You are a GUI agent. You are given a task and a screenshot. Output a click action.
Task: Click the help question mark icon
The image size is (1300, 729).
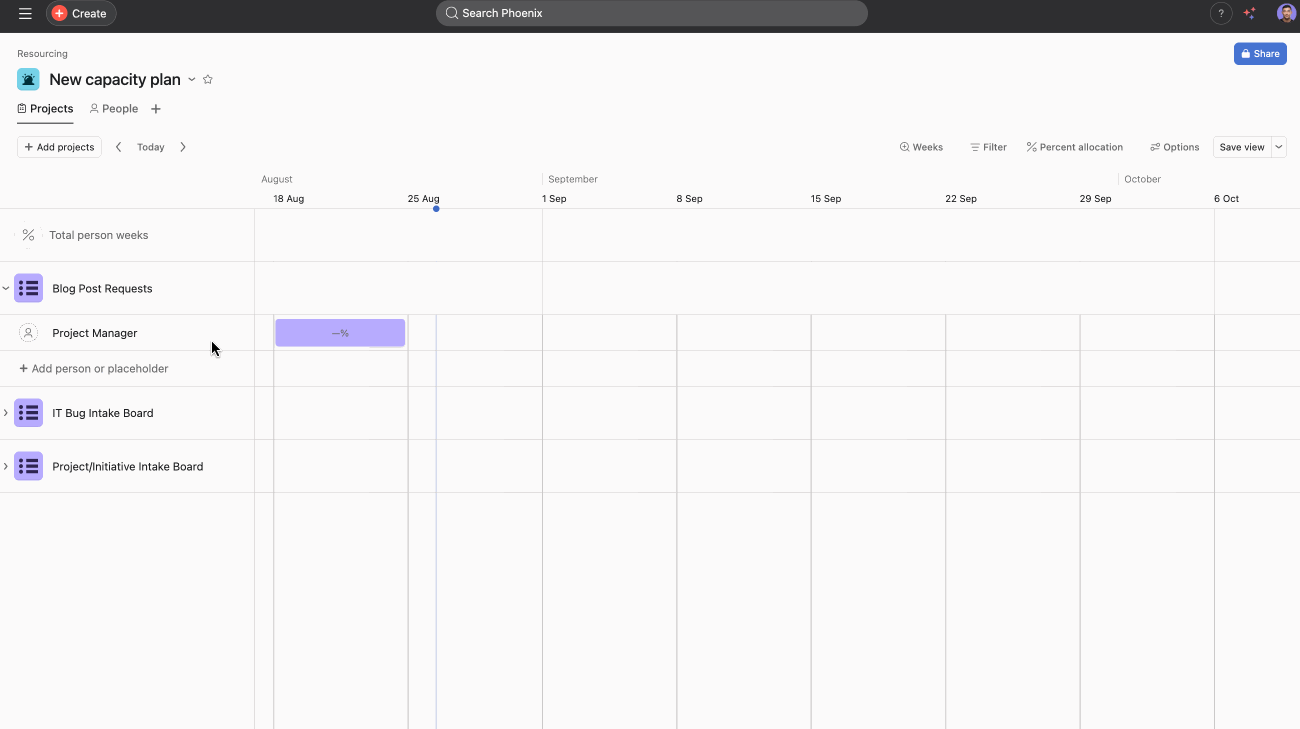click(1220, 13)
